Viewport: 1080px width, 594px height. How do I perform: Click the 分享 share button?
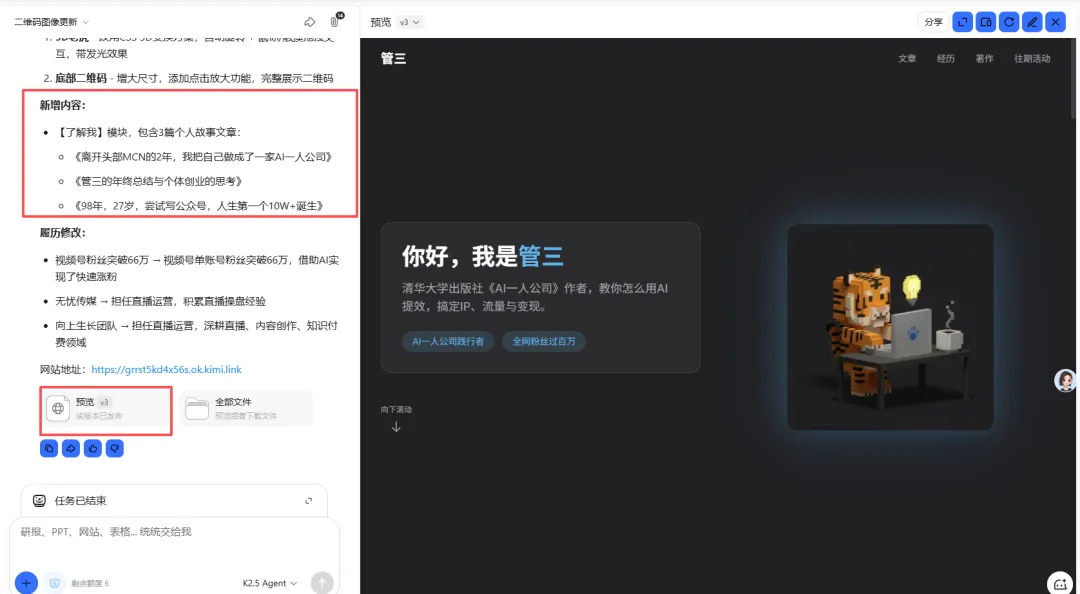click(933, 22)
